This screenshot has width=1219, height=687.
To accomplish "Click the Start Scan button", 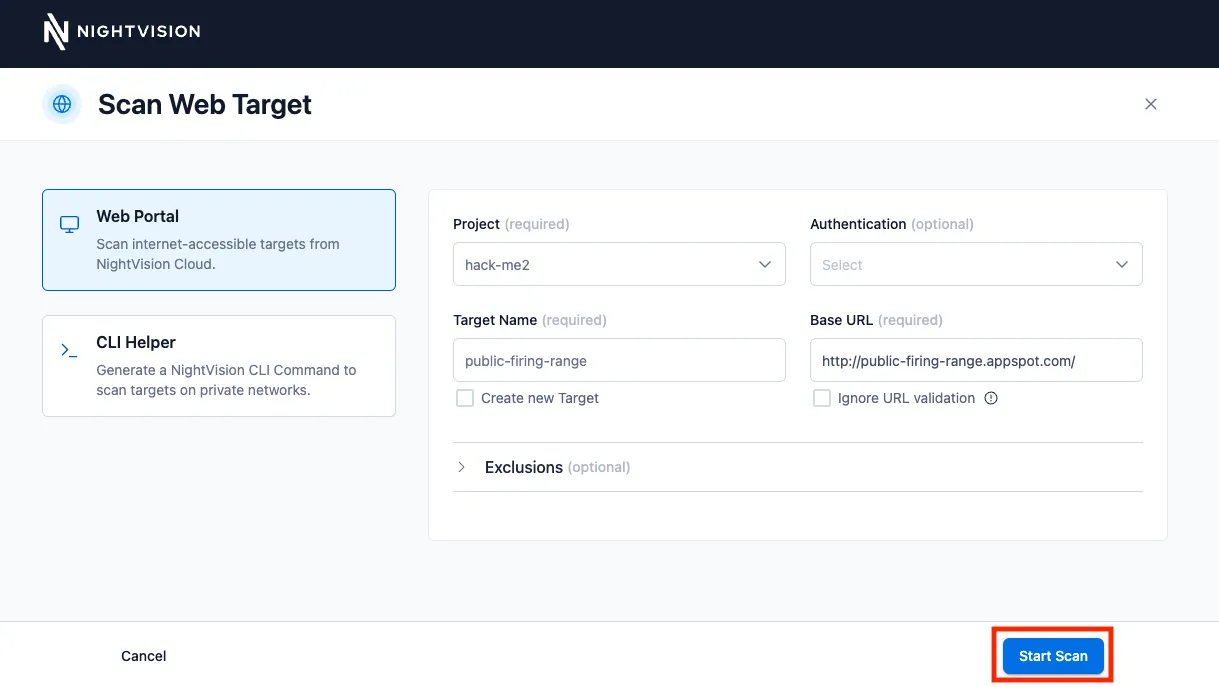I will point(1053,656).
